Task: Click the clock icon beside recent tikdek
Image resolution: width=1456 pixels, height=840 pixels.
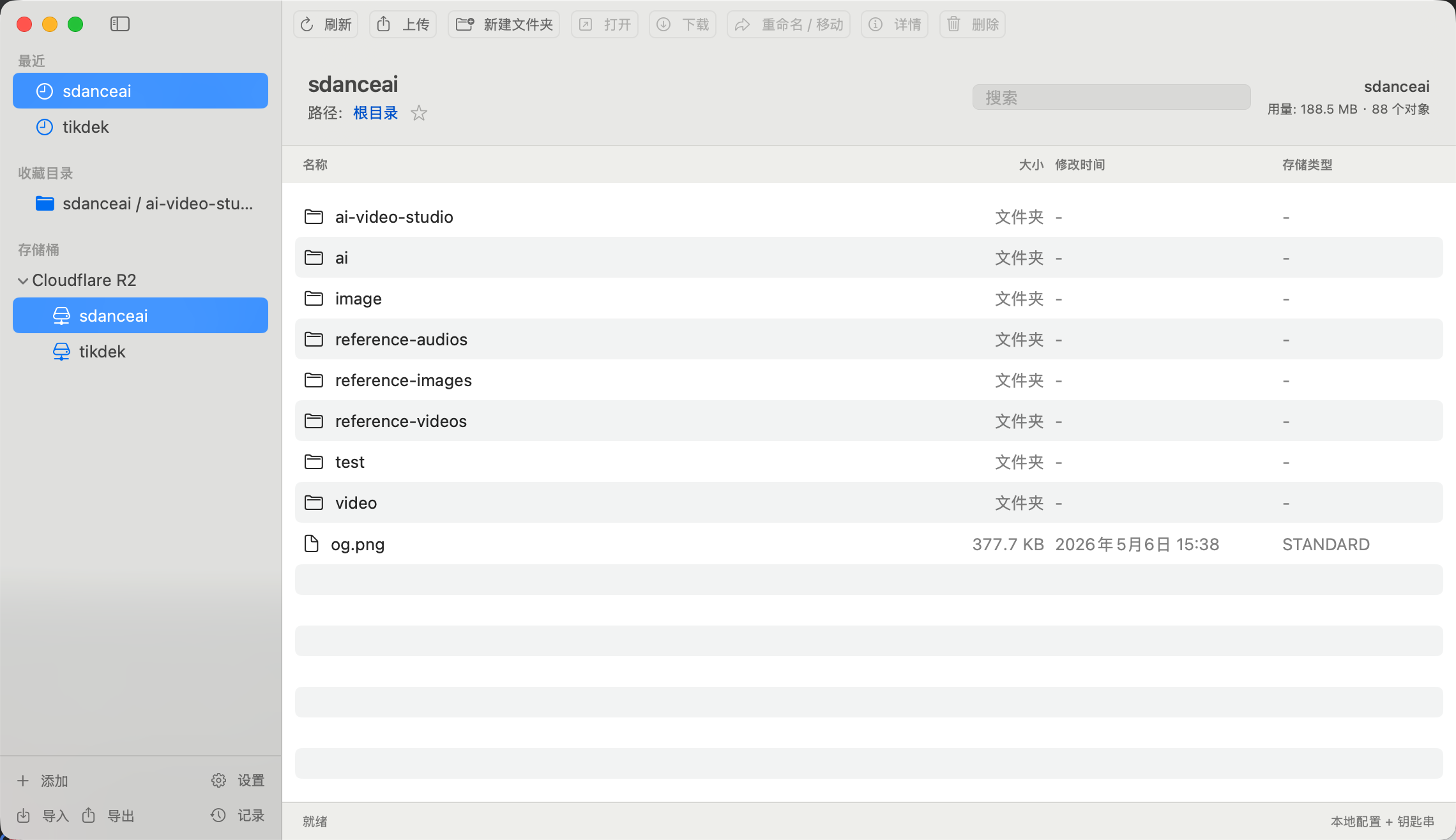Action: tap(45, 126)
